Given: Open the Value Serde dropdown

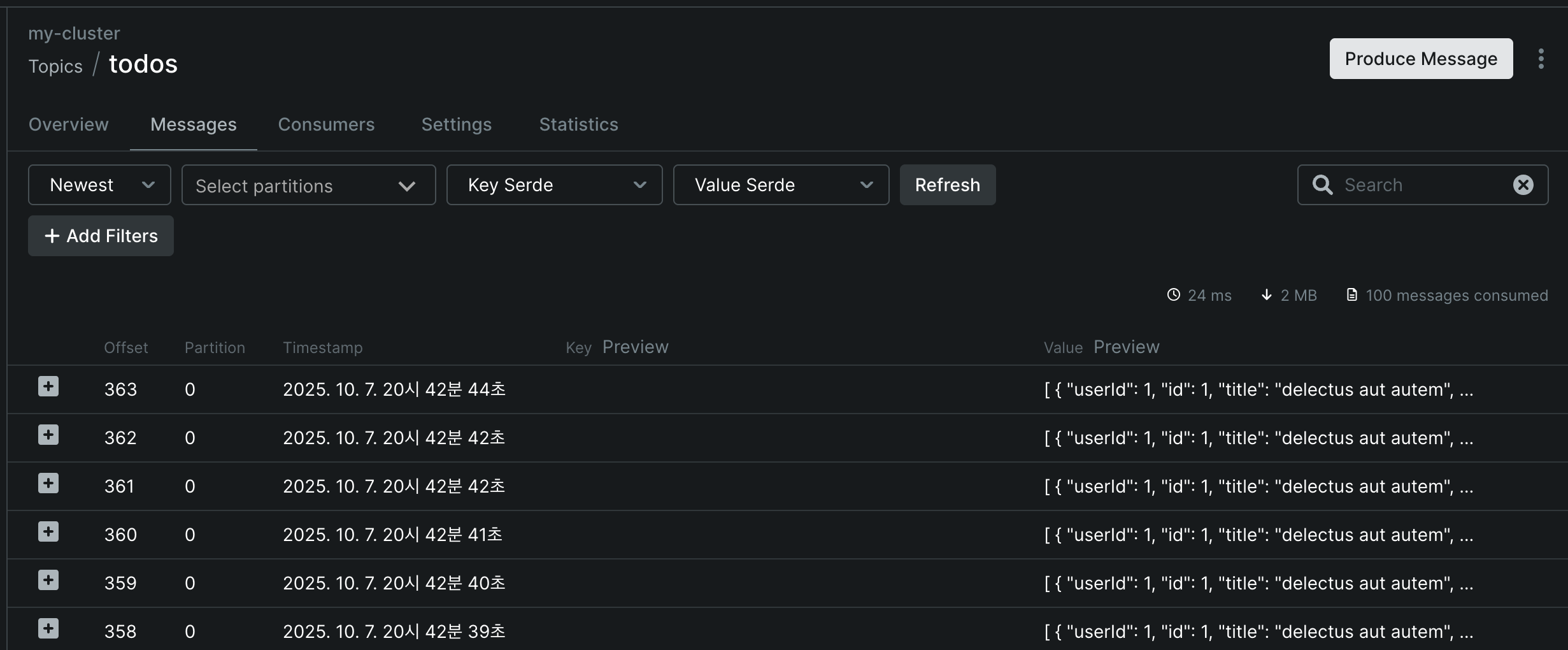Looking at the screenshot, I should click(781, 185).
